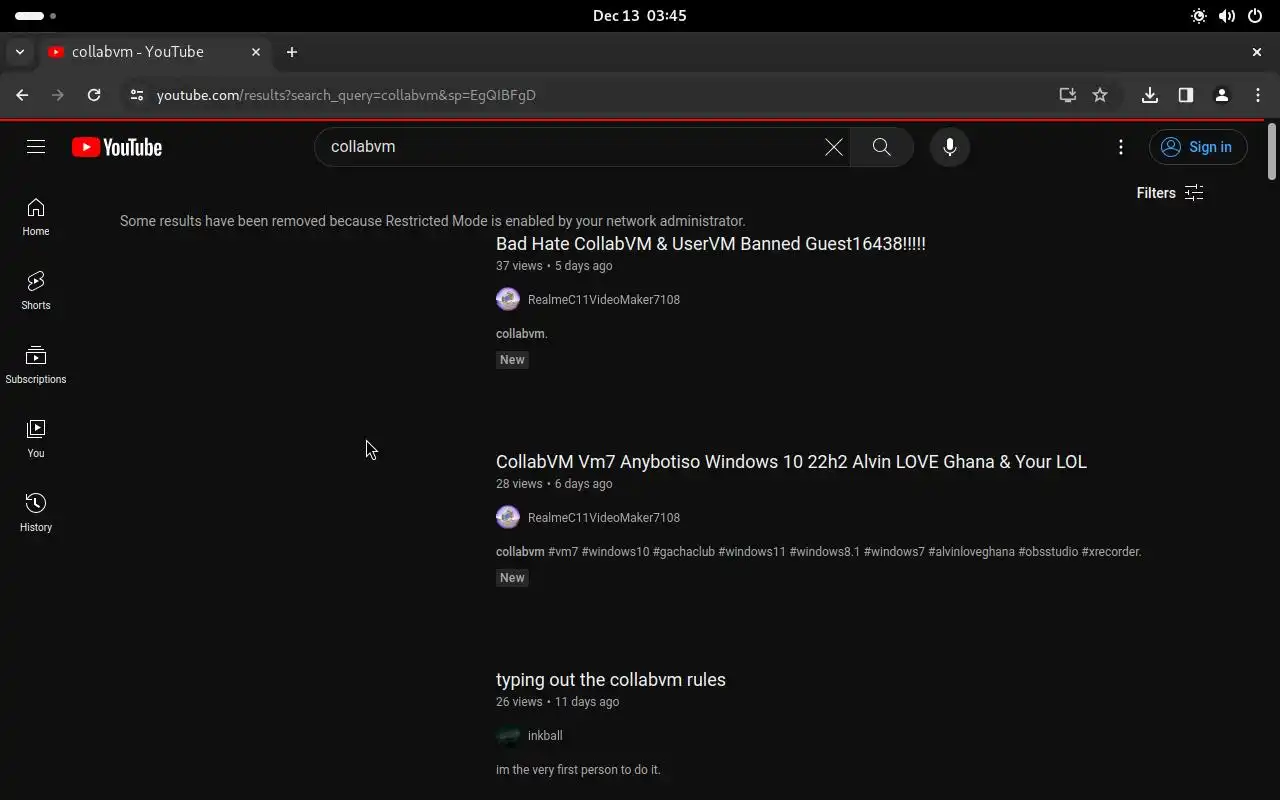Click '26 views • 11 days ago' text
The height and width of the screenshot is (800, 1280).
(558, 702)
